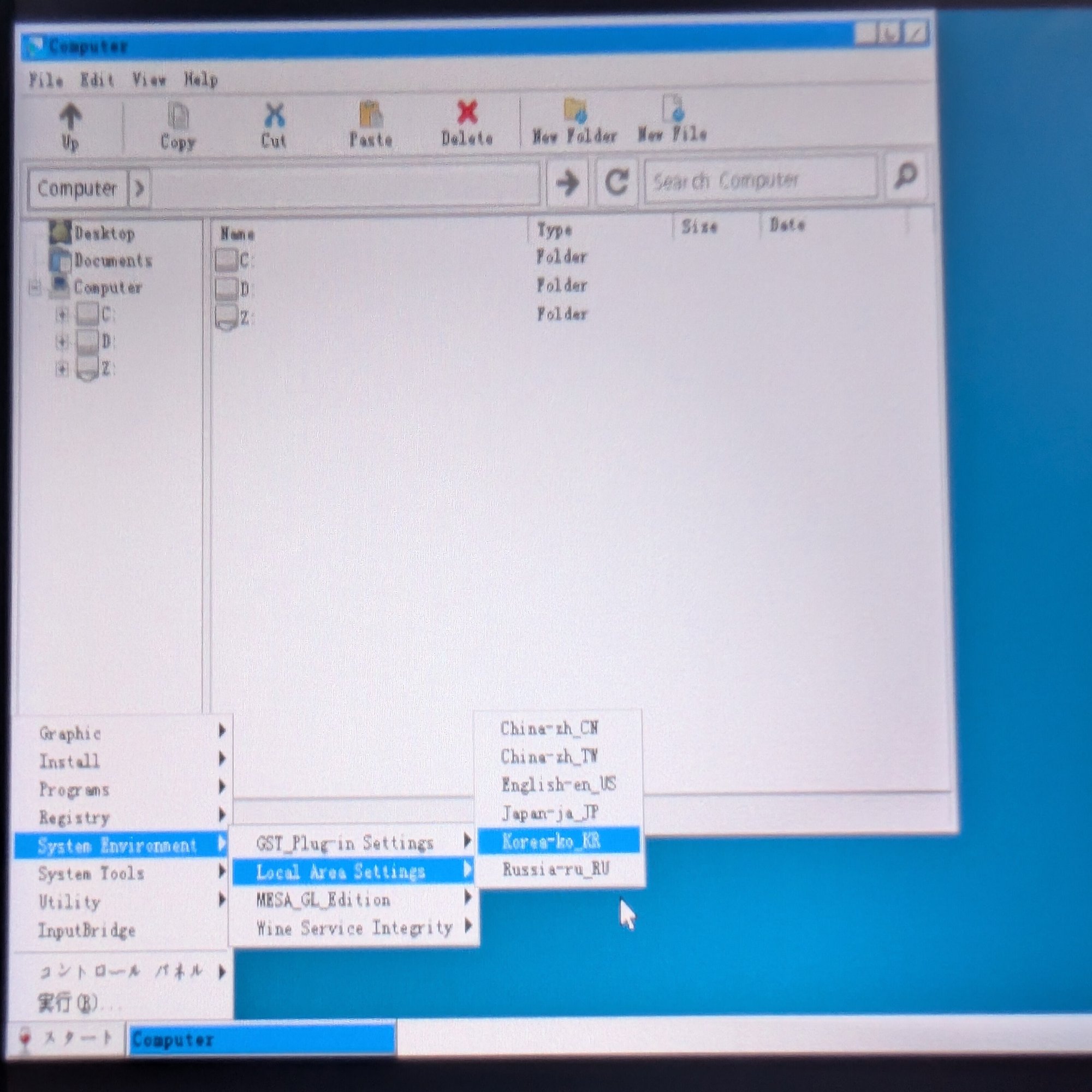Expand the Z: drive tree node
This screenshot has width=1092, height=1092.
click(62, 370)
